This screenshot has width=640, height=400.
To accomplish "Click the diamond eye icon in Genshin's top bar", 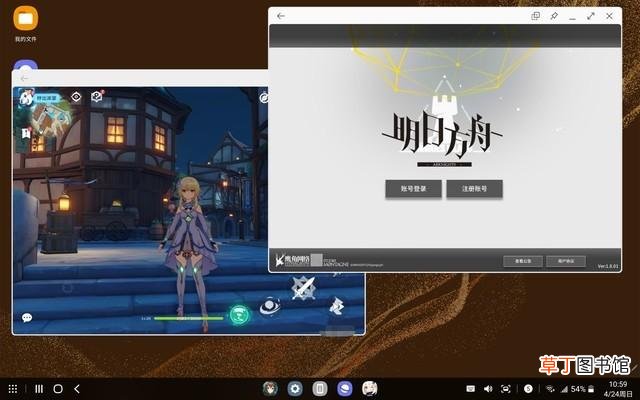I will pyautogui.click(x=76, y=97).
